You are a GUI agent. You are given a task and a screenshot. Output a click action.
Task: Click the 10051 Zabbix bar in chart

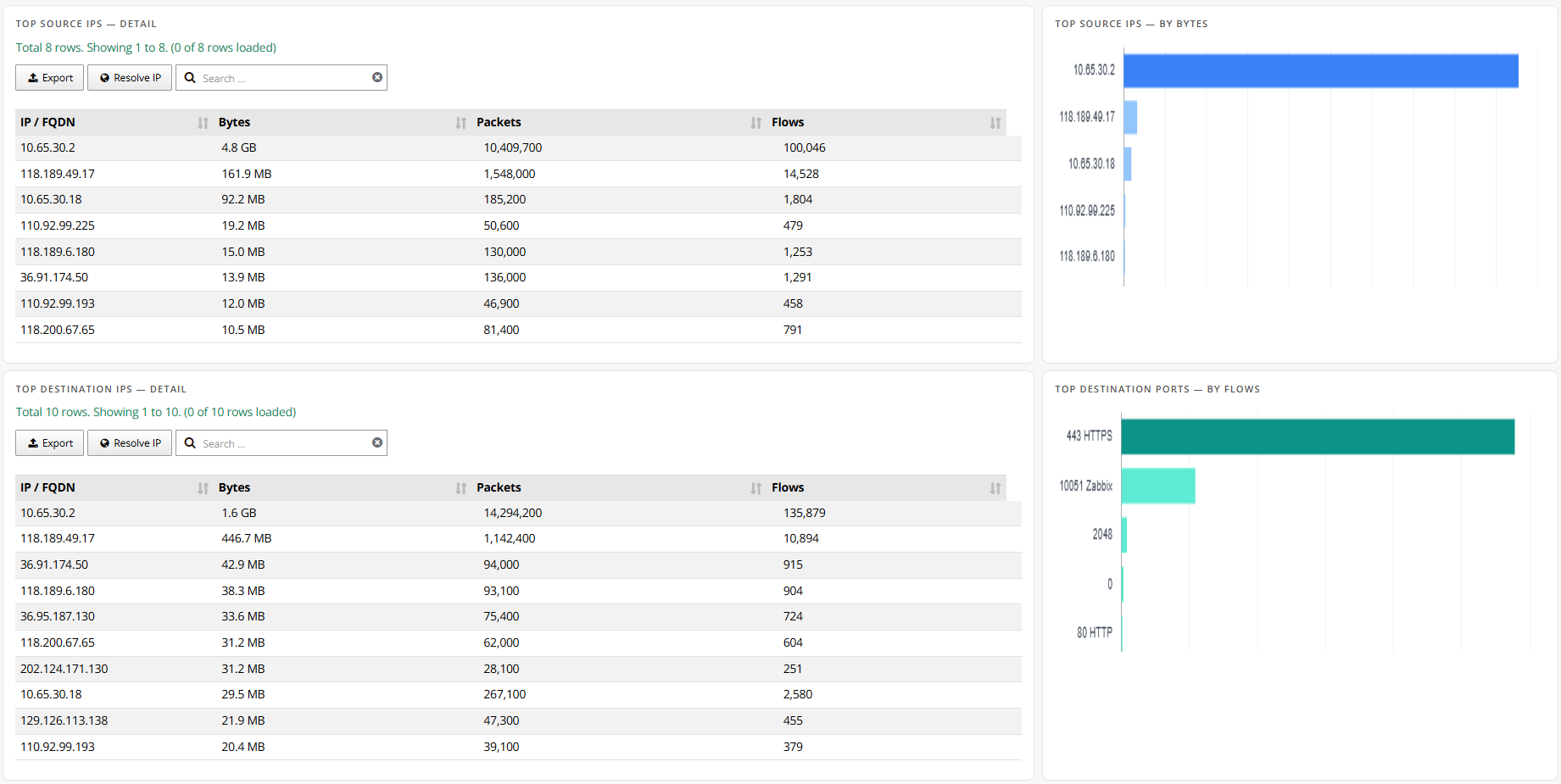pos(1157,486)
